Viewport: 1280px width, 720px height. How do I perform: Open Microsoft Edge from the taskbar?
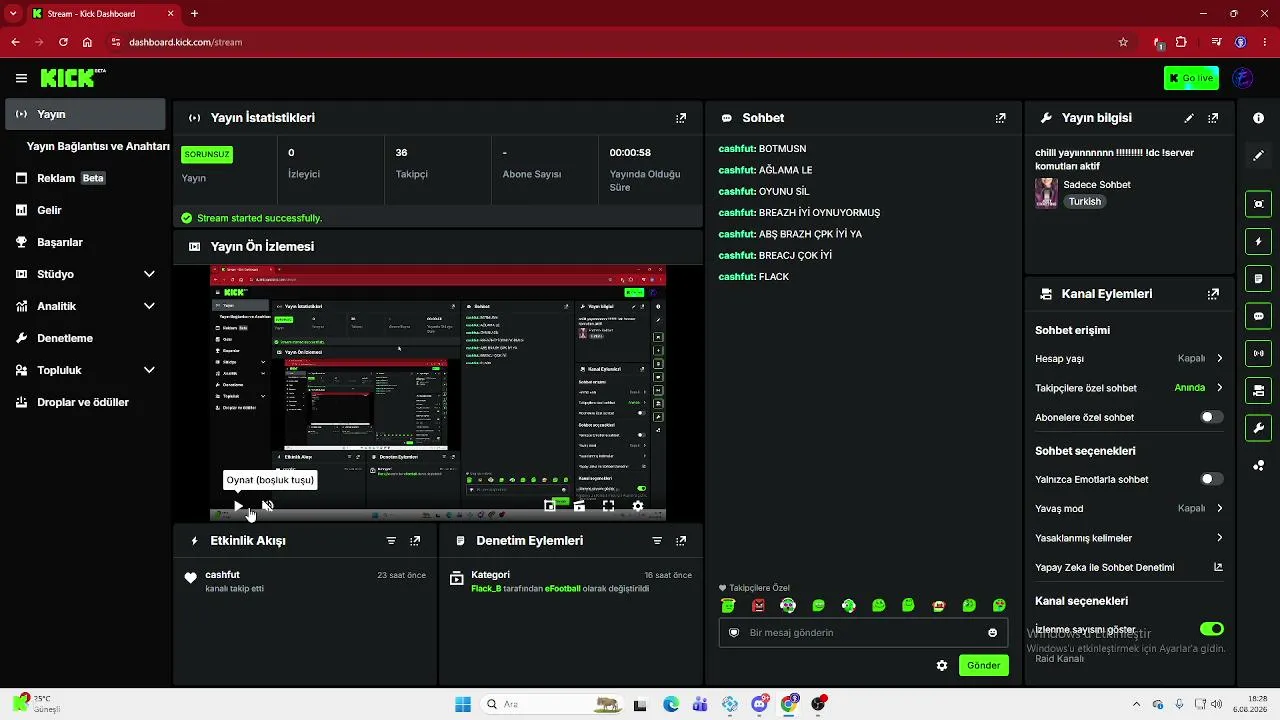tap(671, 704)
